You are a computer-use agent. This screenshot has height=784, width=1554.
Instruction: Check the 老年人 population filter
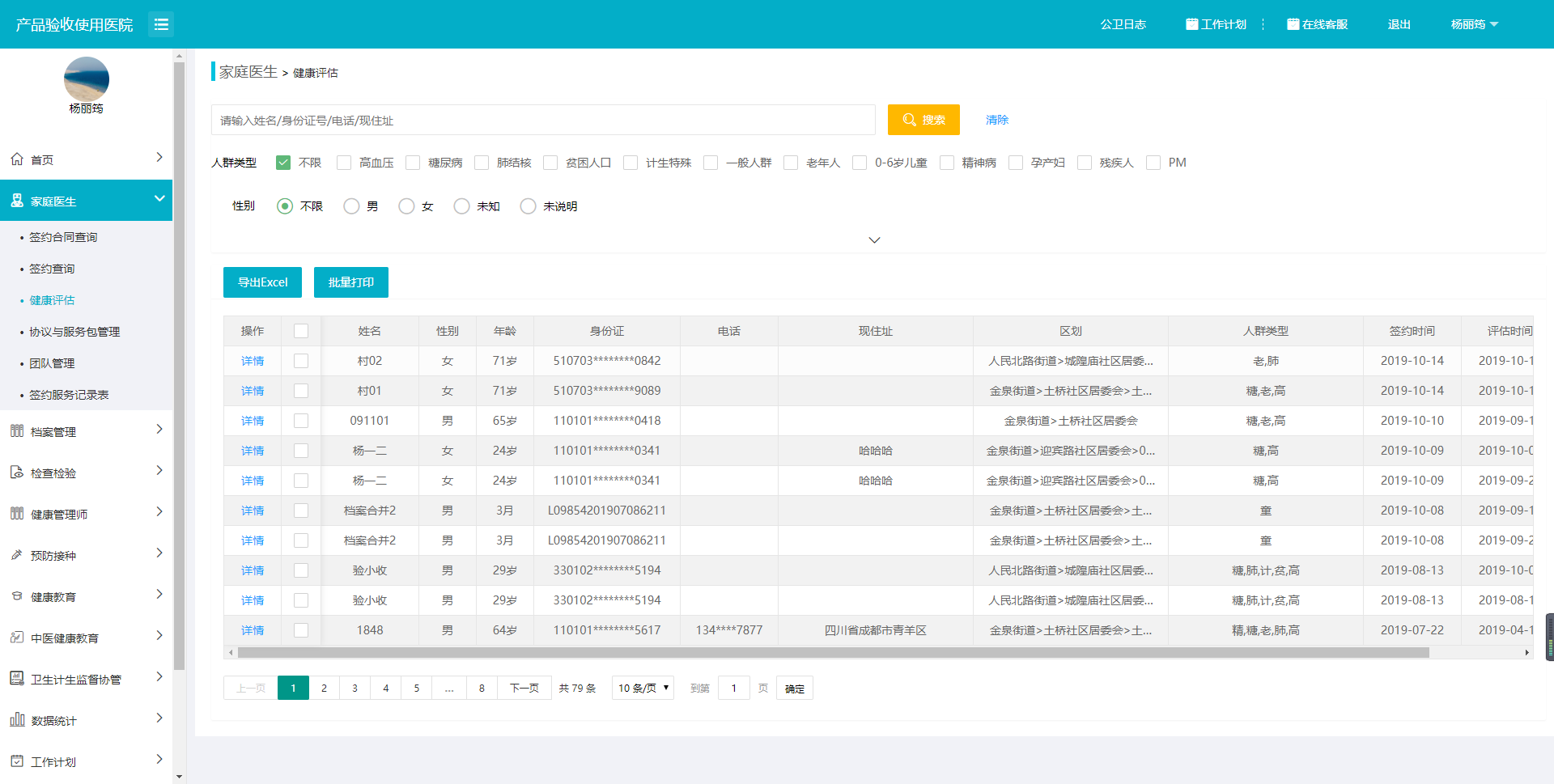(791, 163)
